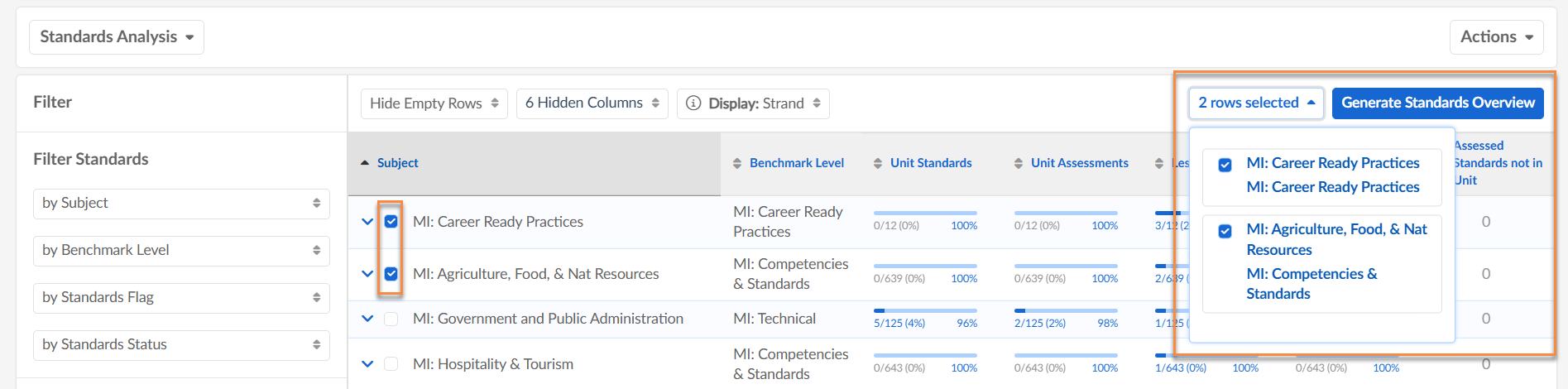1568x389 pixels.
Task: Uncheck the MI: Career Ready Practices row checkbox
Action: click(x=391, y=222)
